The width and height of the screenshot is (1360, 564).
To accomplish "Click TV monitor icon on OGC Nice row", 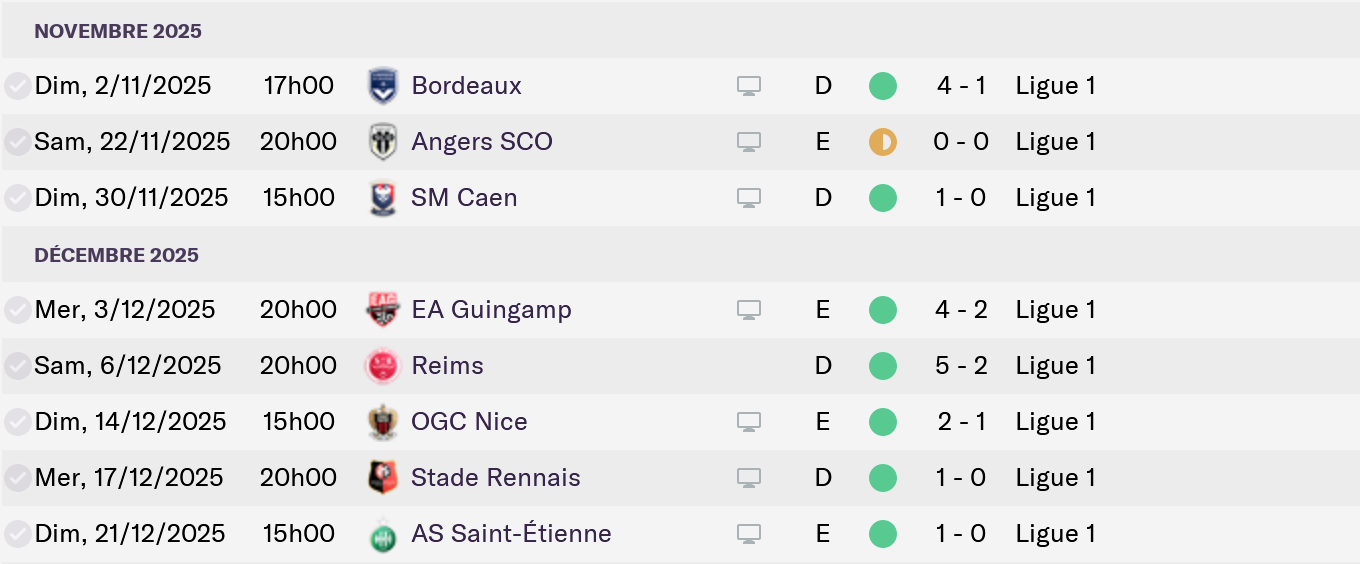I will 749,422.
